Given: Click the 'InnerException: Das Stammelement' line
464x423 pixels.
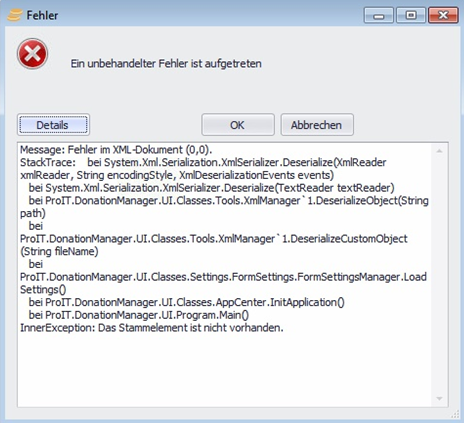Looking at the screenshot, I should 152,328.
